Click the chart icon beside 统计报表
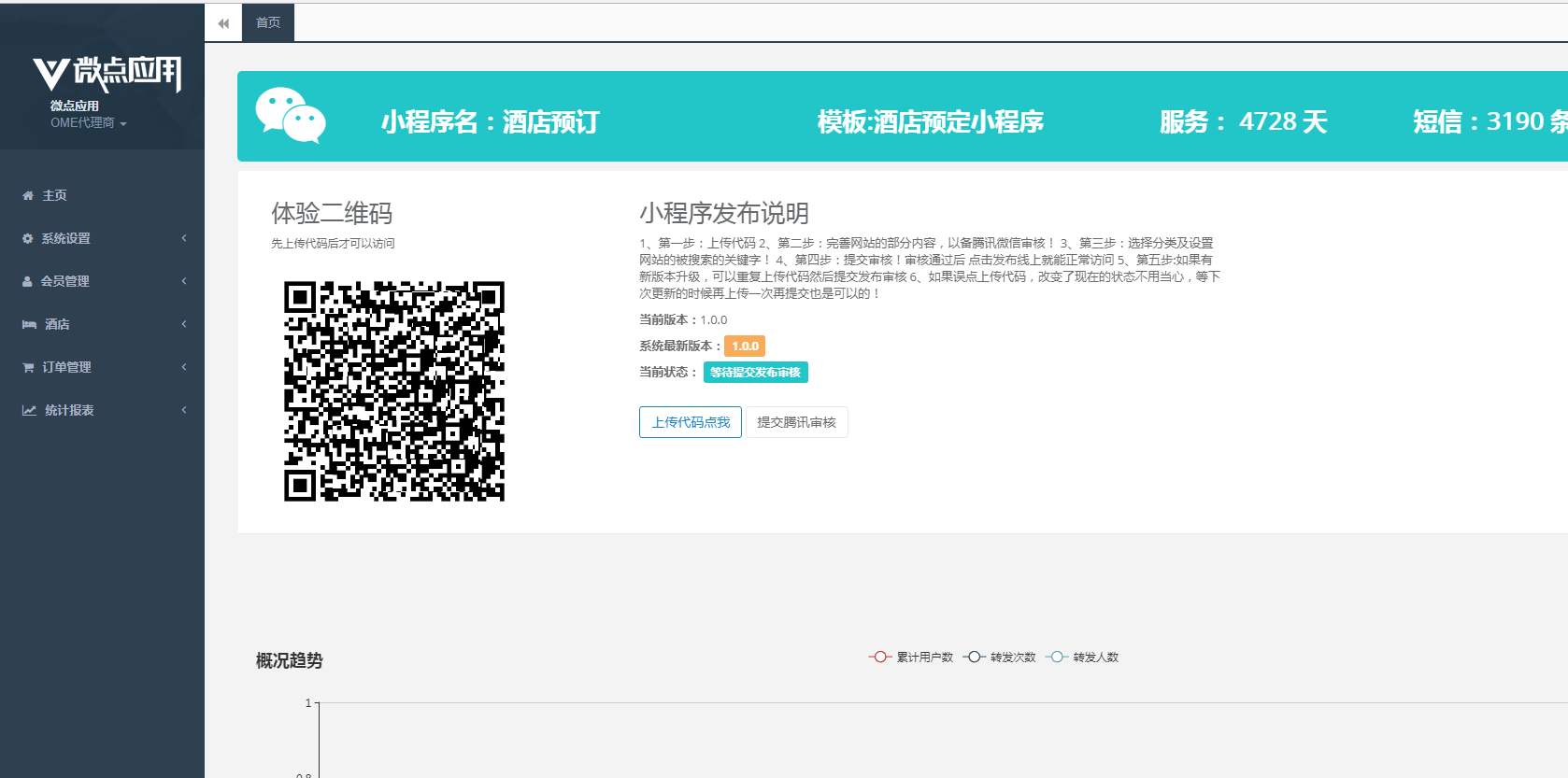 (x=29, y=410)
